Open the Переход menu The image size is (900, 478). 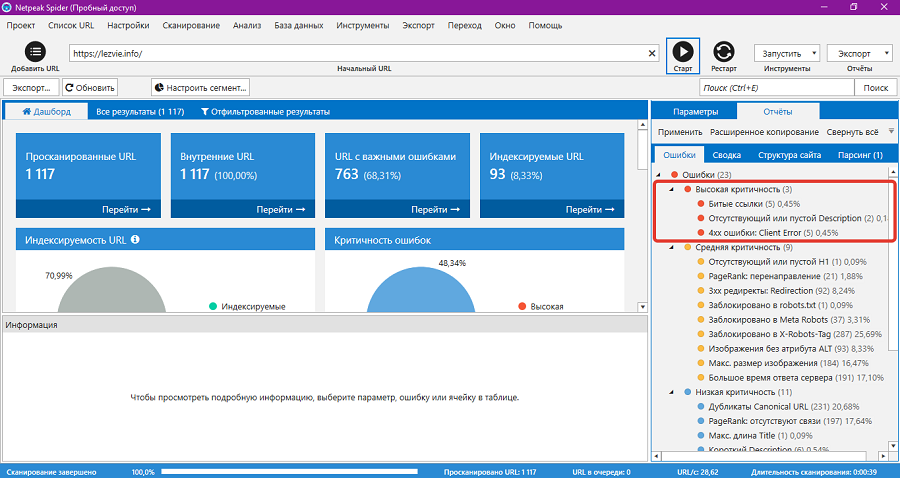(x=464, y=25)
